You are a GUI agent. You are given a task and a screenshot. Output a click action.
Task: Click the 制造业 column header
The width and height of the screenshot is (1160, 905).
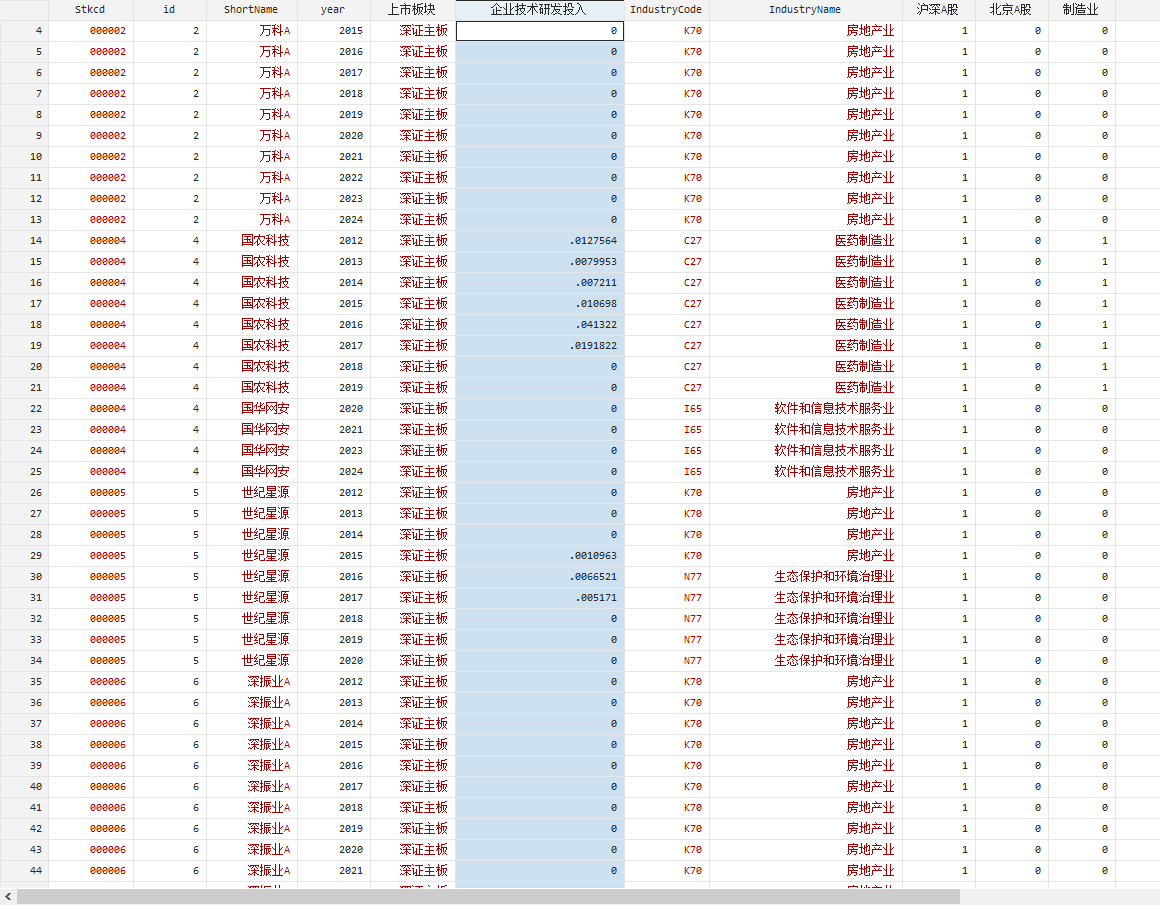tap(1081, 9)
